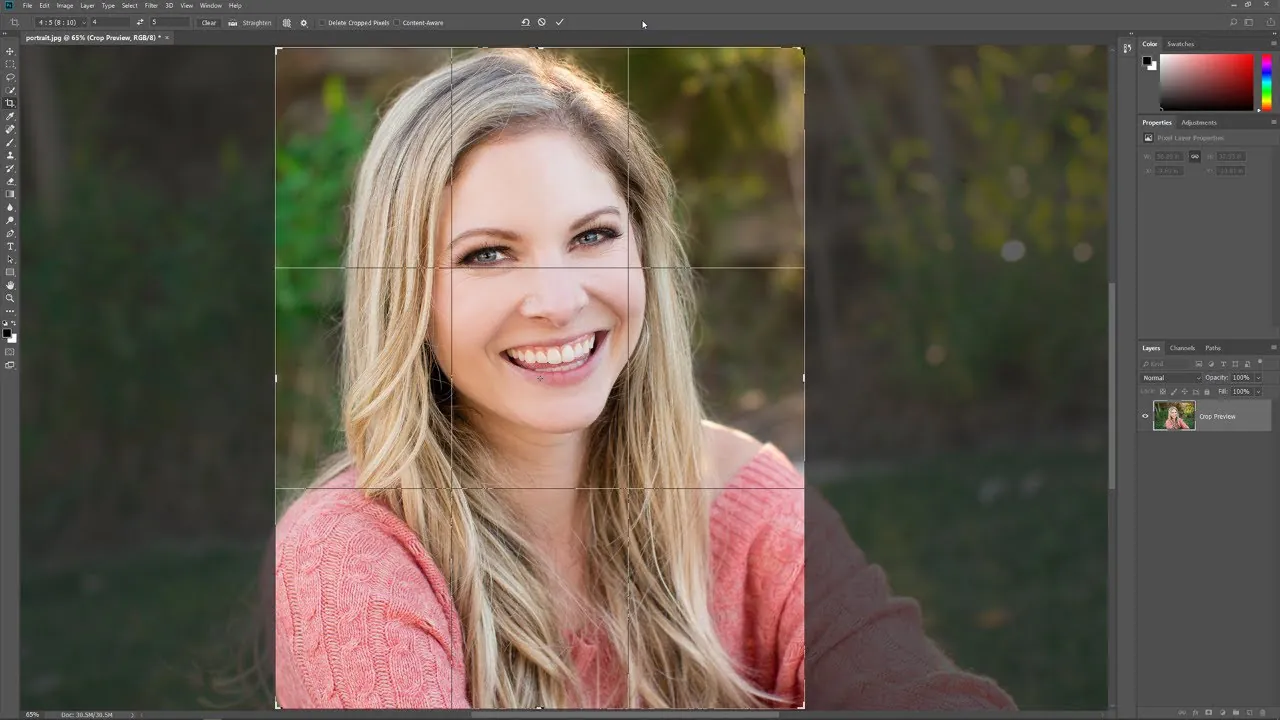Select the Horizontal Type tool
The image size is (1280, 720).
pos(10,246)
